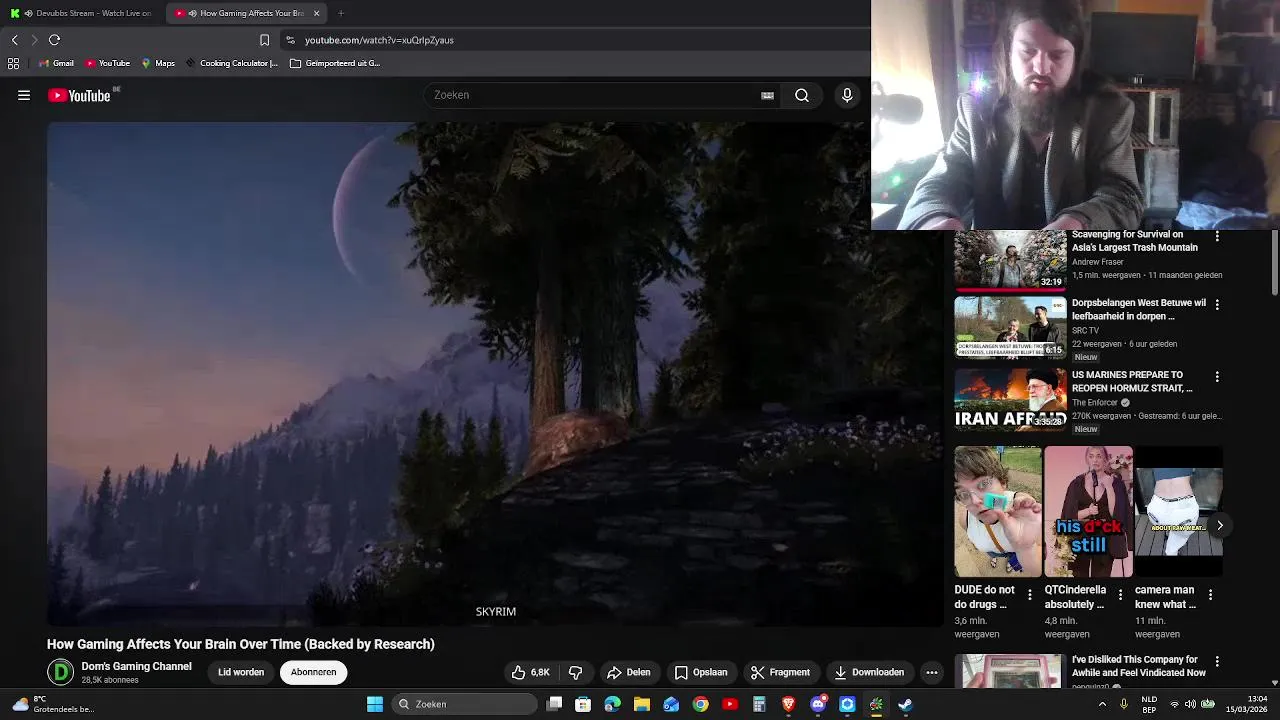Create a clip with Fragment button

781,672
